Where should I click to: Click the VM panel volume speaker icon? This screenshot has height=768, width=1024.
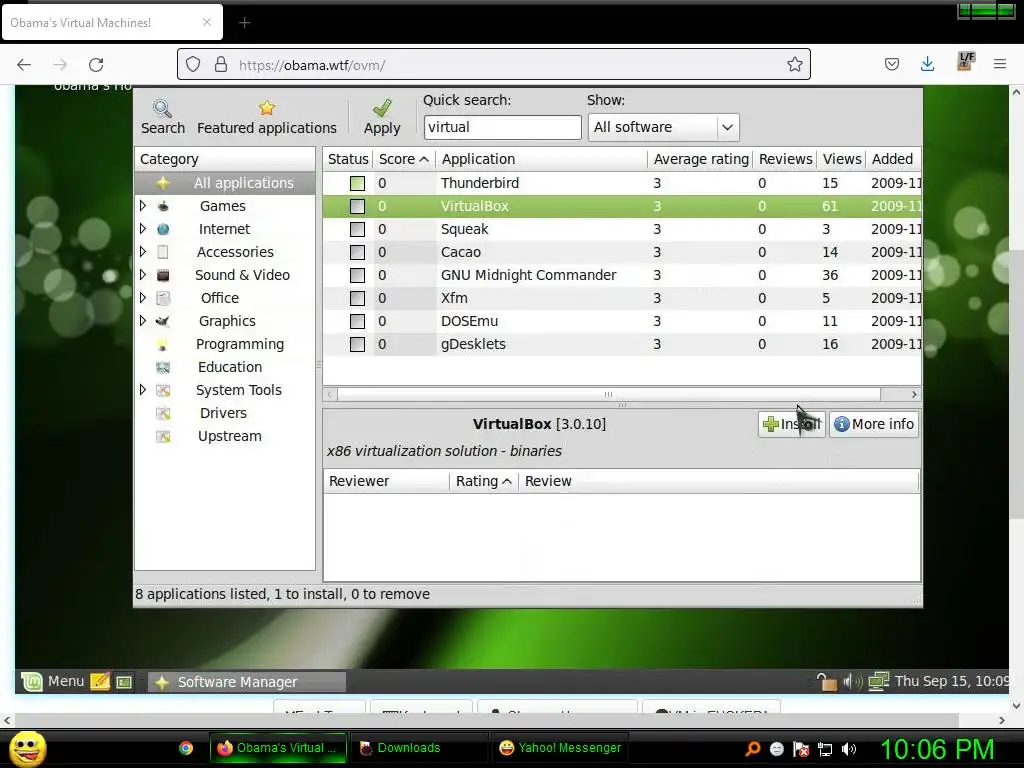[x=852, y=682]
